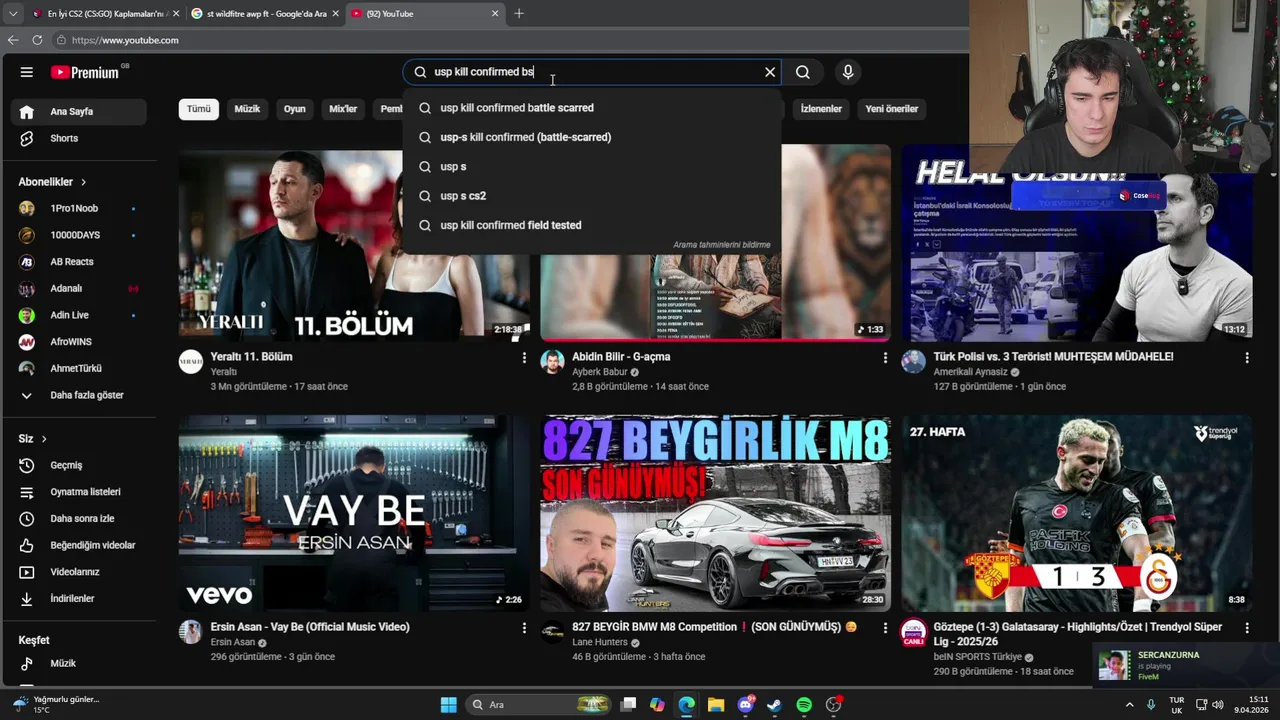Open the YouTube guide hamburger menu

(27, 72)
